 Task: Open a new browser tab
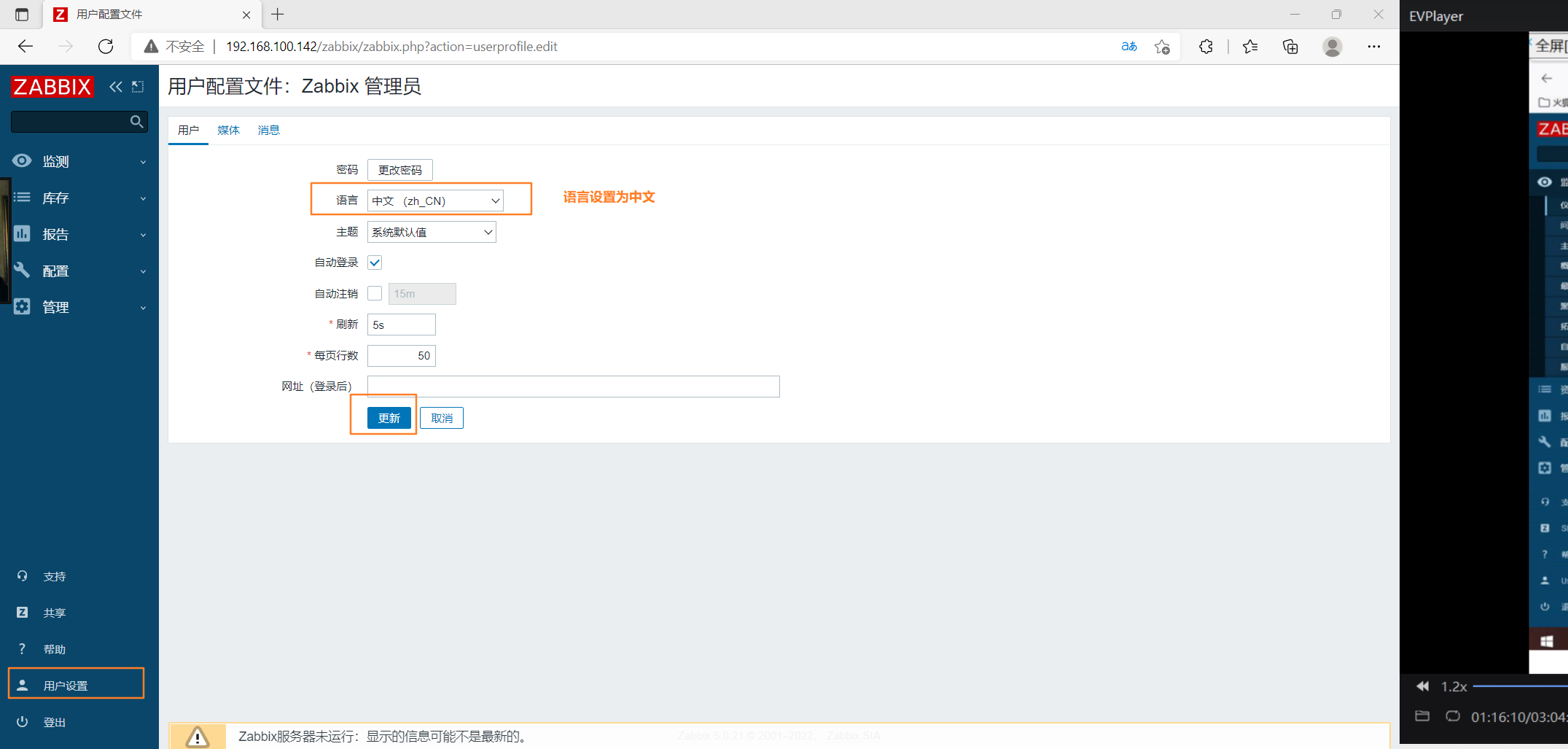(278, 15)
